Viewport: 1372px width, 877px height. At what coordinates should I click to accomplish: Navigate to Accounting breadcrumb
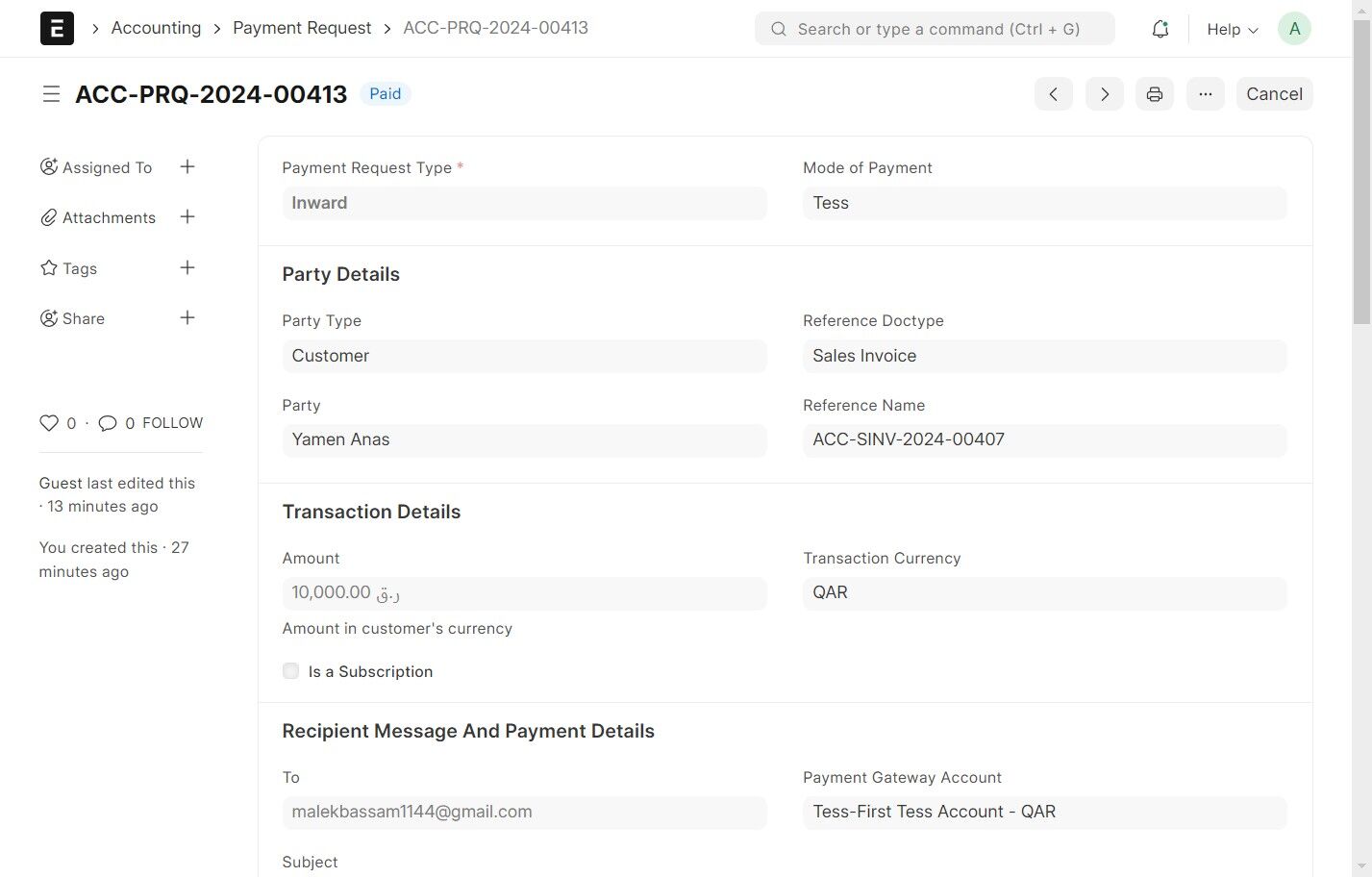tap(156, 28)
